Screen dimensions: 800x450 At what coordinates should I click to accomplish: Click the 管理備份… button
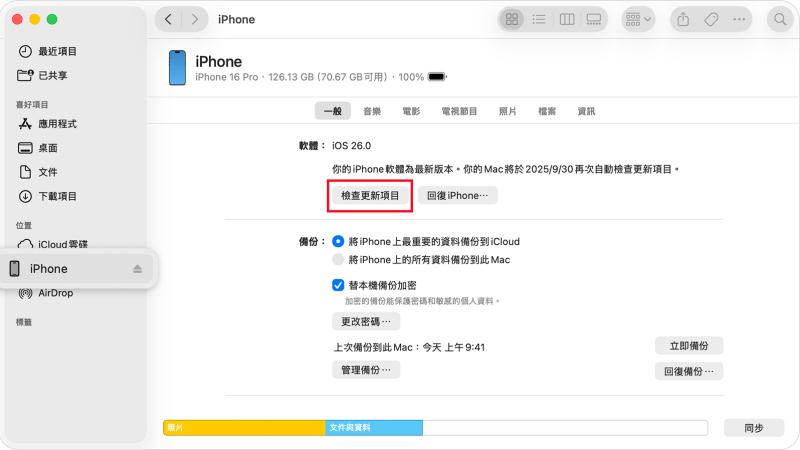(x=366, y=370)
